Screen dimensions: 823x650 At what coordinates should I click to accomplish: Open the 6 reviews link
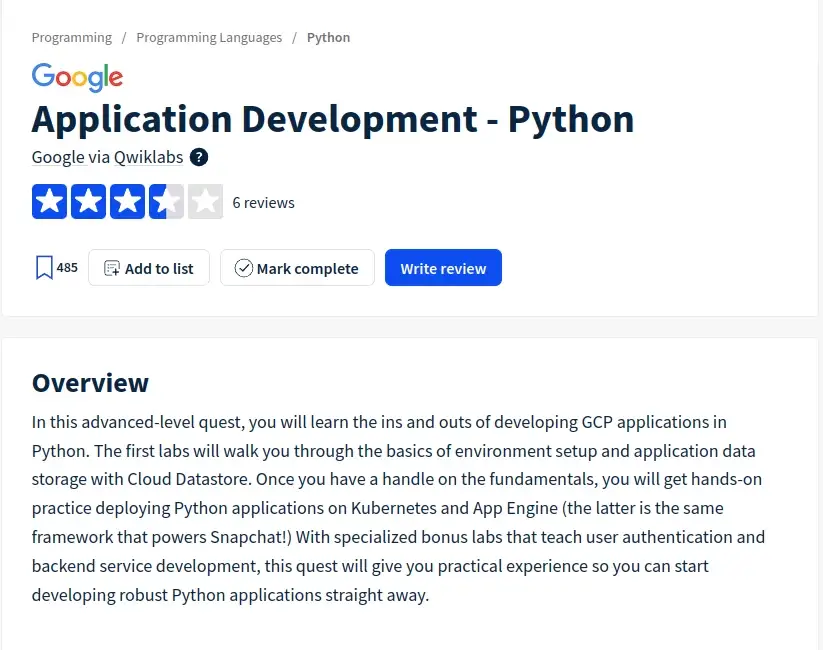click(x=263, y=203)
